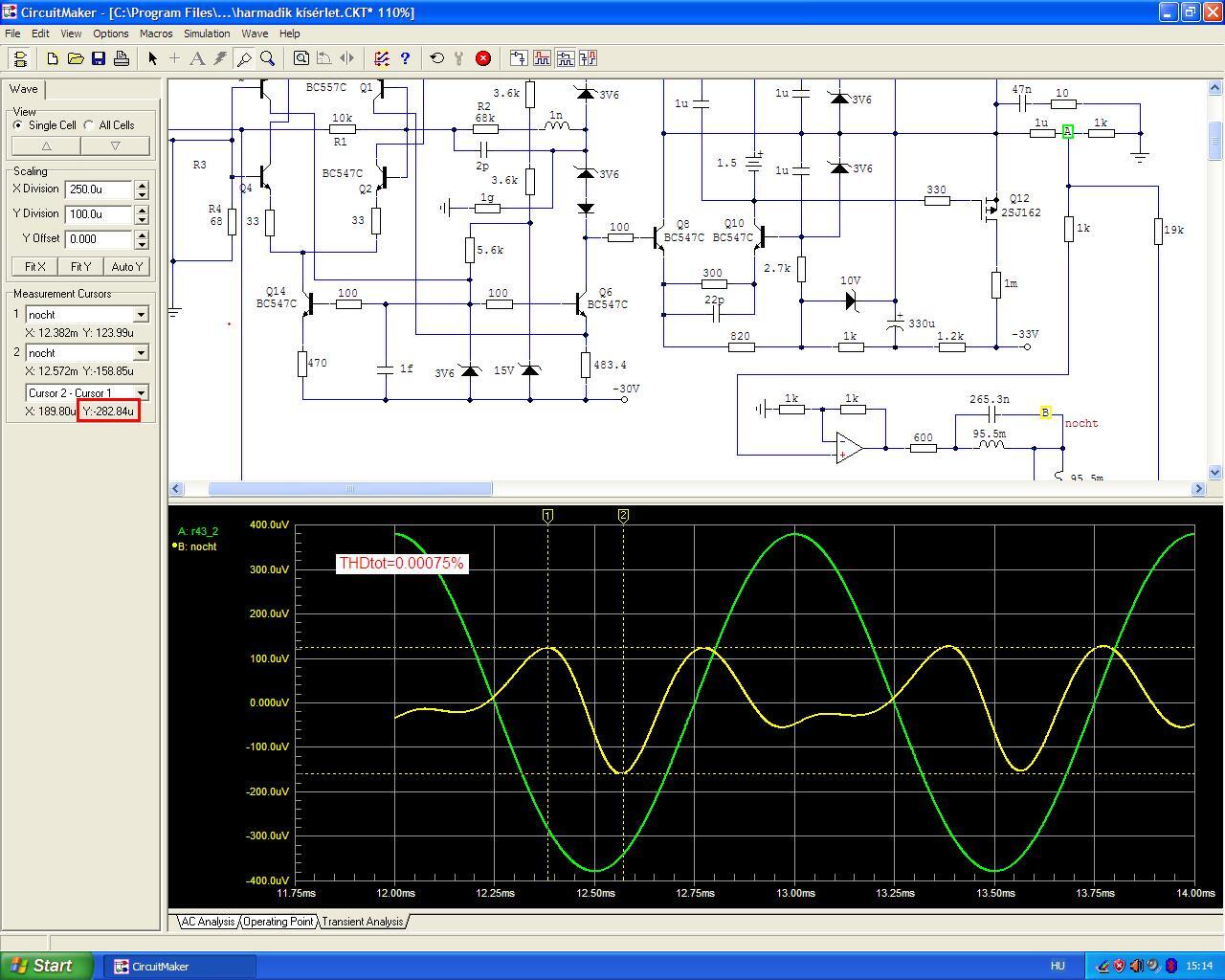Select the Zoom magnifier tool
This screenshot has width=1225, height=980.
point(268,58)
